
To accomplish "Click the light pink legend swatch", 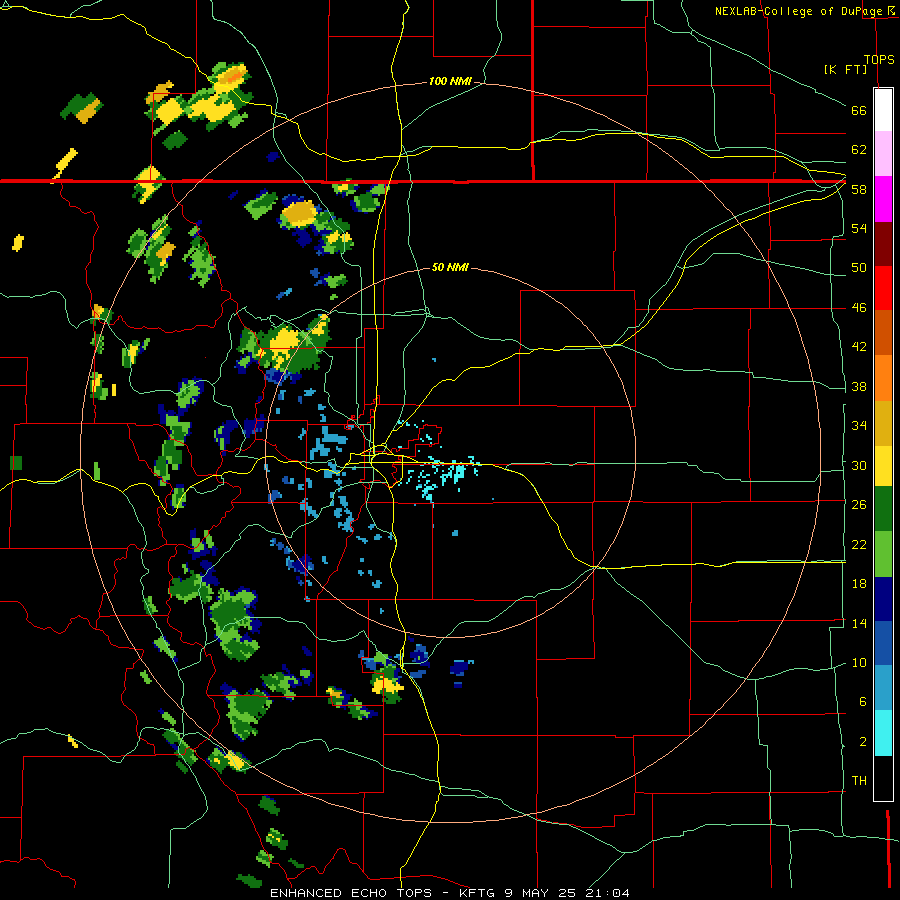I will (x=883, y=153).
